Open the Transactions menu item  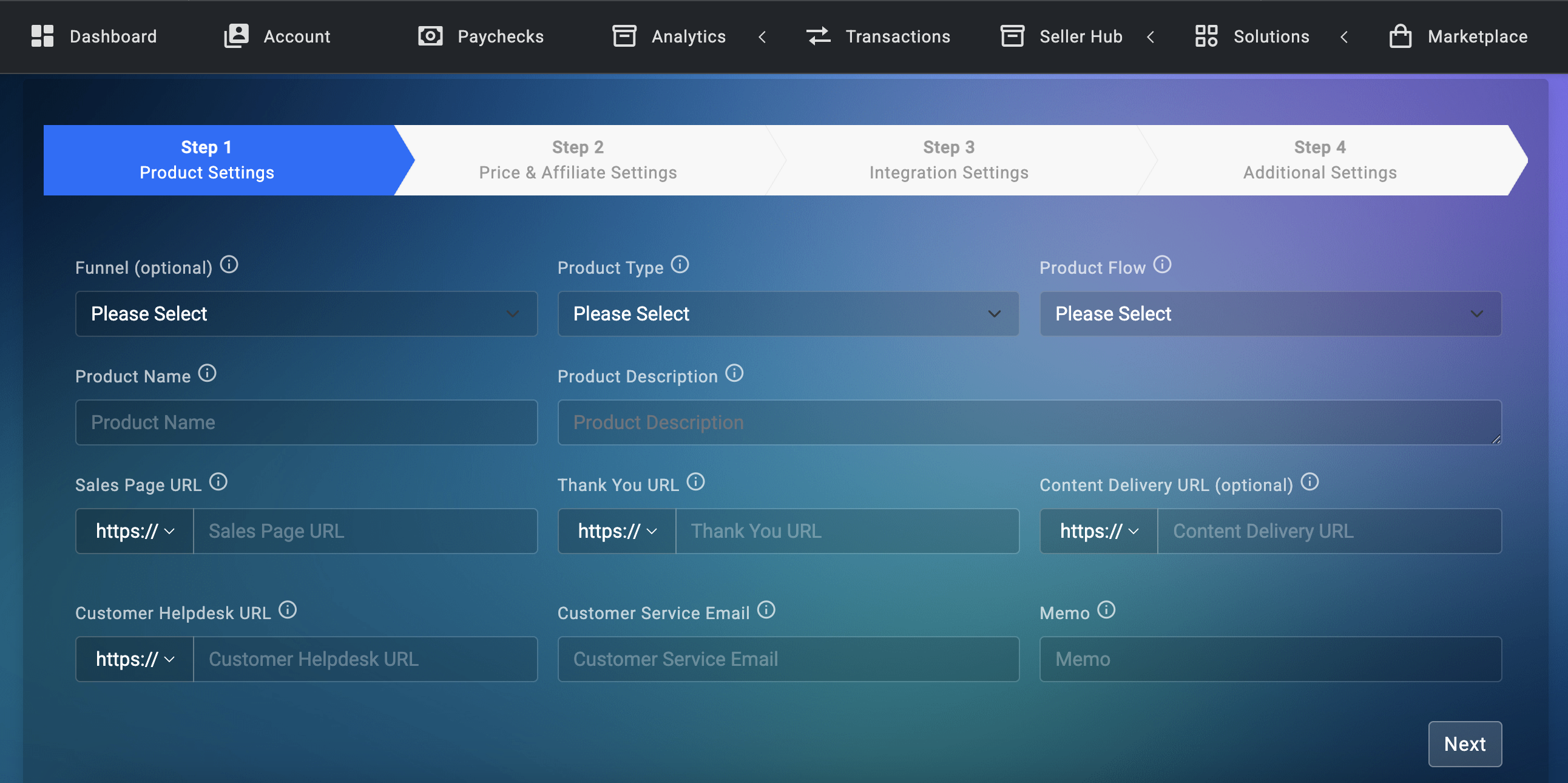(877, 36)
